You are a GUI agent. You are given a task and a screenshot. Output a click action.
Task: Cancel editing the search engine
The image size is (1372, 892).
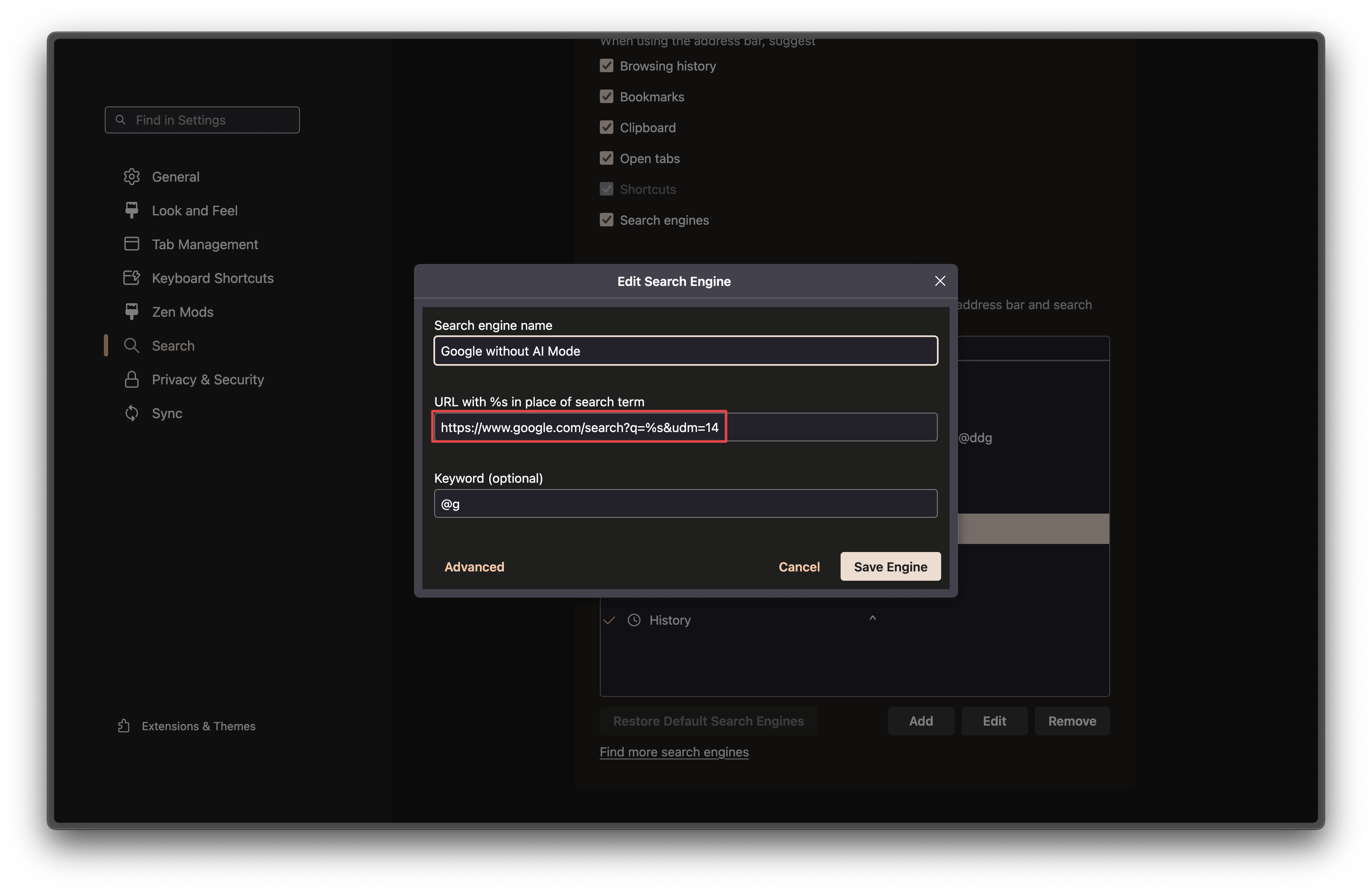[x=799, y=567]
